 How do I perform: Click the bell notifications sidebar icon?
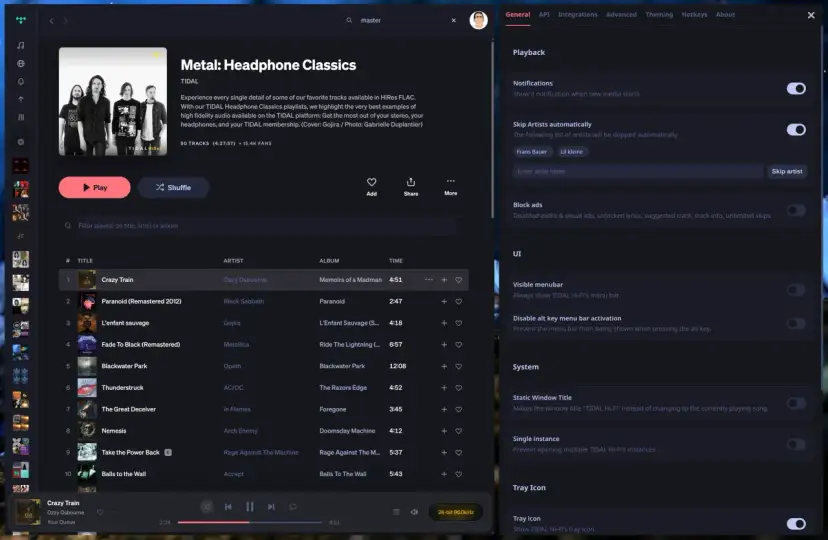[21, 81]
